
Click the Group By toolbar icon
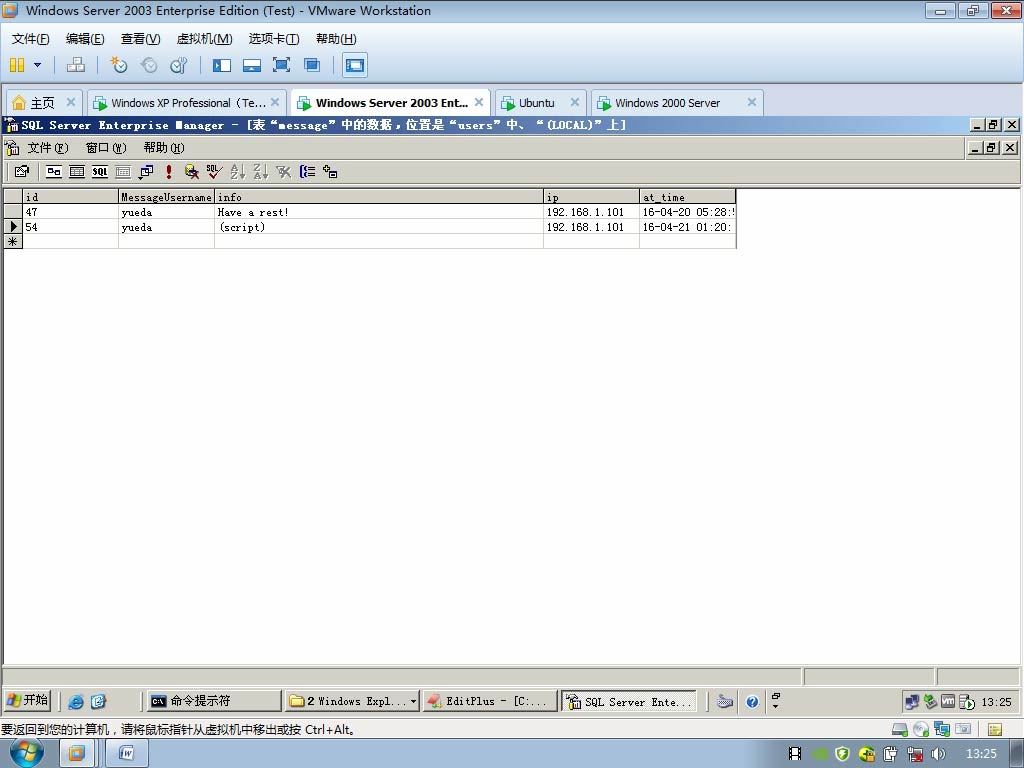[x=307, y=172]
